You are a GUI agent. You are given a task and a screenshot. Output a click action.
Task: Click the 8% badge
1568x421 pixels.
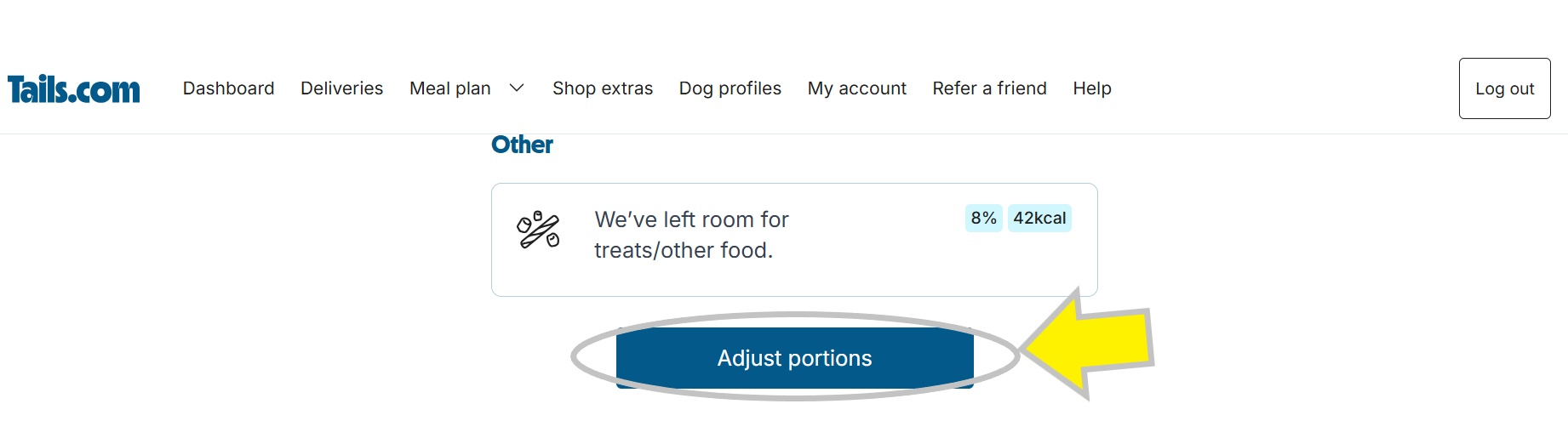click(x=983, y=219)
